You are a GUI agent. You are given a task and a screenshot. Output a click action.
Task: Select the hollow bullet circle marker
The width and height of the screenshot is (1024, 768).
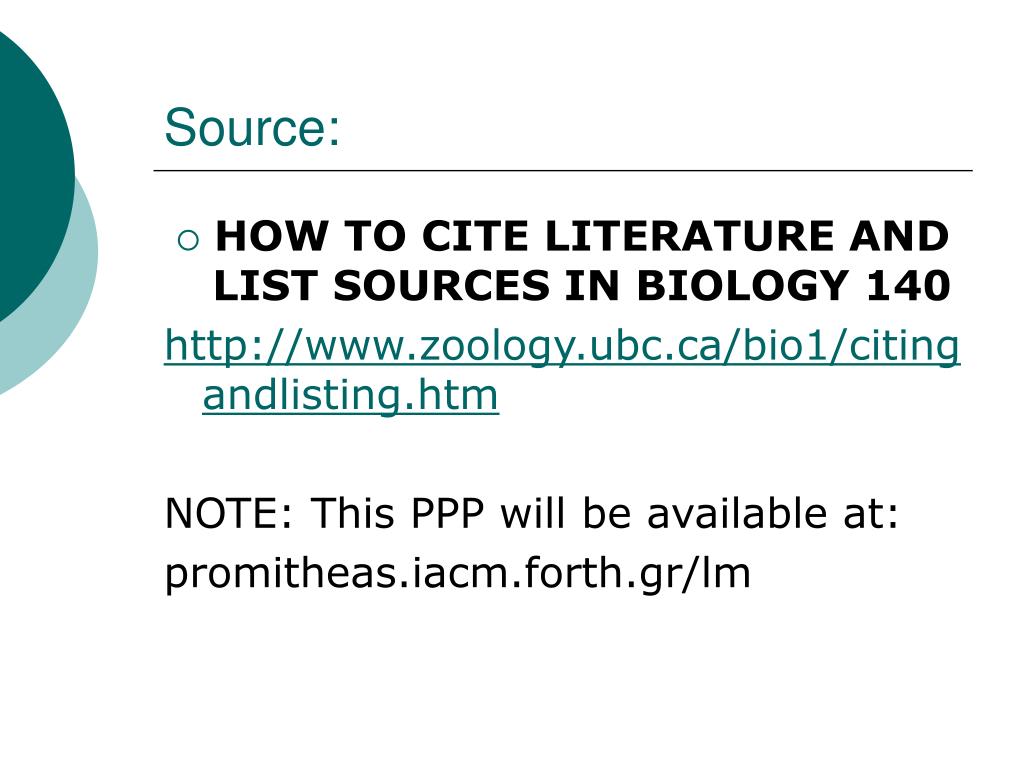(x=188, y=241)
